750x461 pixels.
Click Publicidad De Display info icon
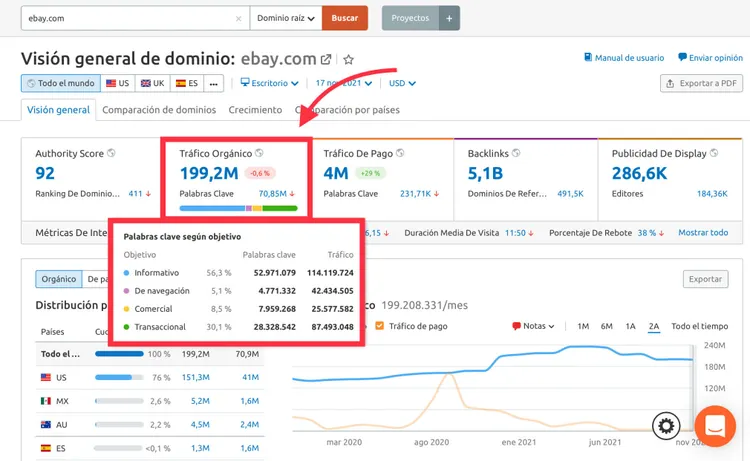pyautogui.click(x=714, y=153)
